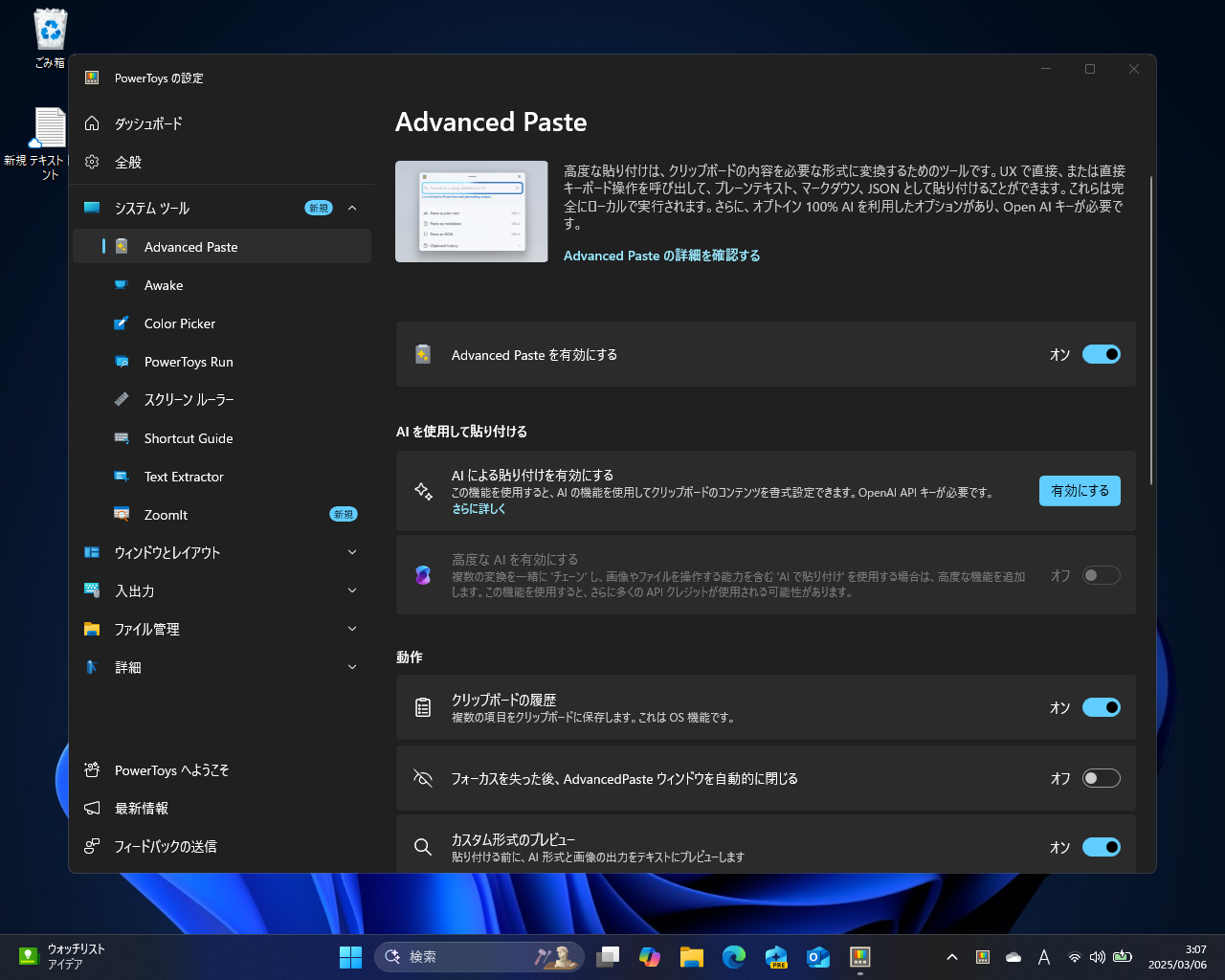Open Color Picker settings via its icon
Screen dimensions: 1225x980
[122, 323]
